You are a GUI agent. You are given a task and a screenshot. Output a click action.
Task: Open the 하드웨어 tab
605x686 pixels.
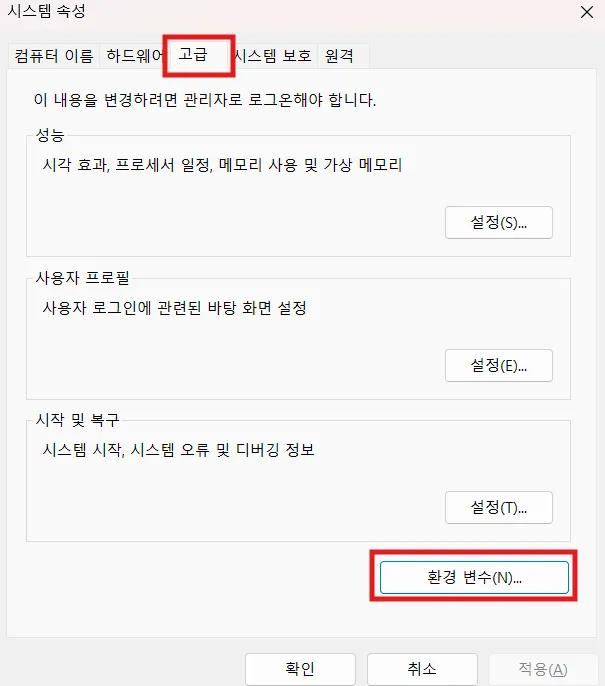coord(133,56)
